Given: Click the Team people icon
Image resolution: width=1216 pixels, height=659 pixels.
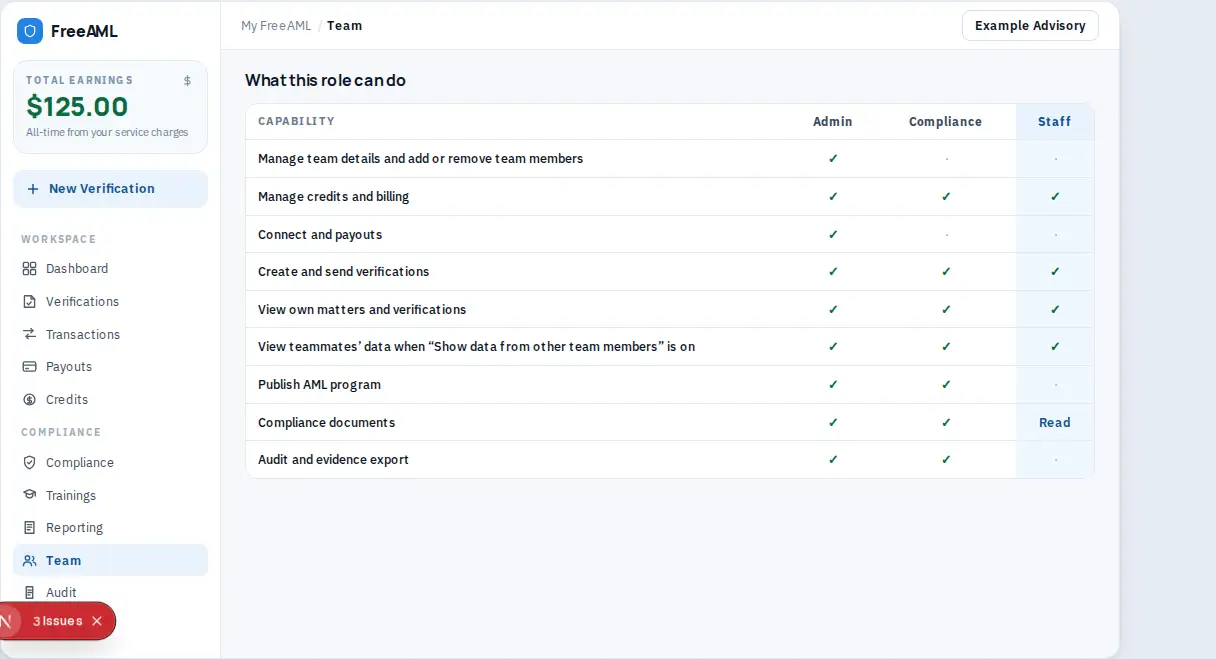Looking at the screenshot, I should pyautogui.click(x=29, y=561).
